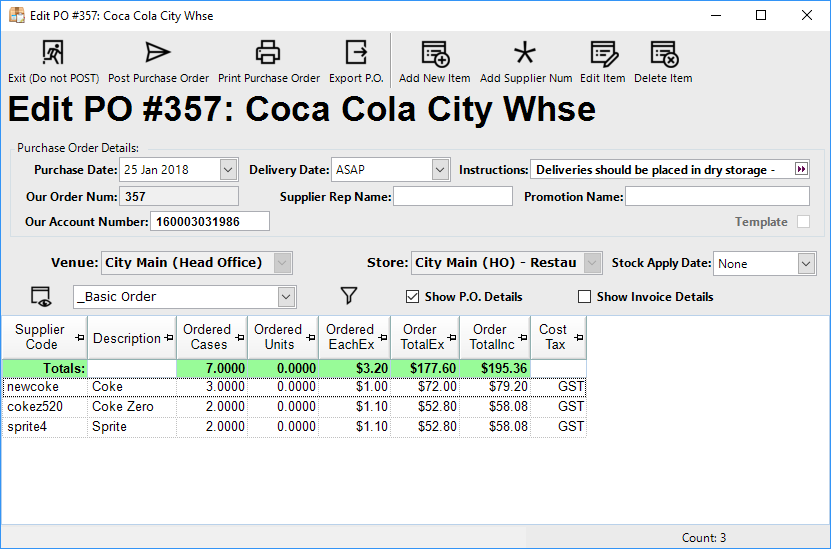Tick the Template checkbox
831x549 pixels.
click(x=803, y=222)
